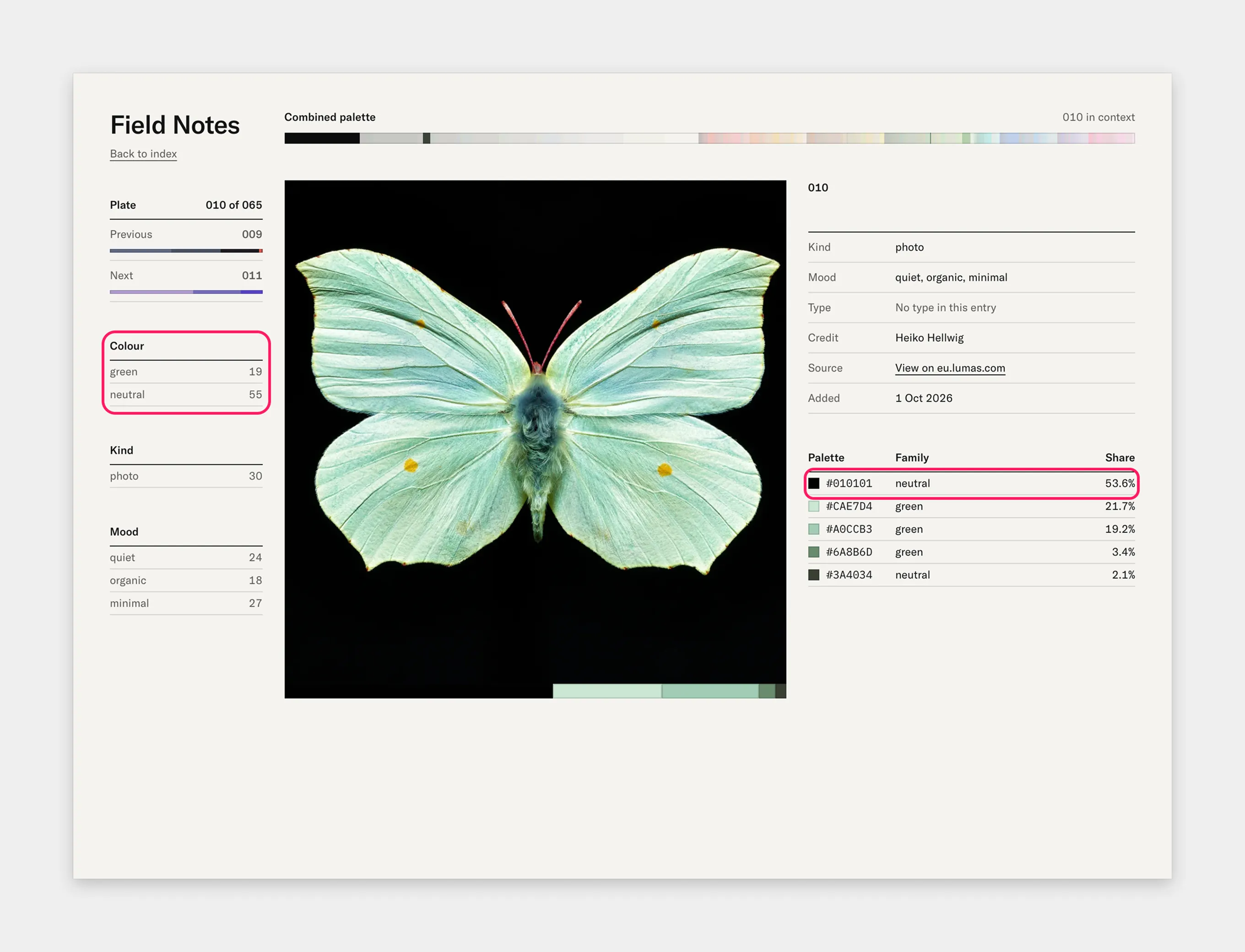
Task: Click the combined palette colour bar
Action: (x=709, y=138)
